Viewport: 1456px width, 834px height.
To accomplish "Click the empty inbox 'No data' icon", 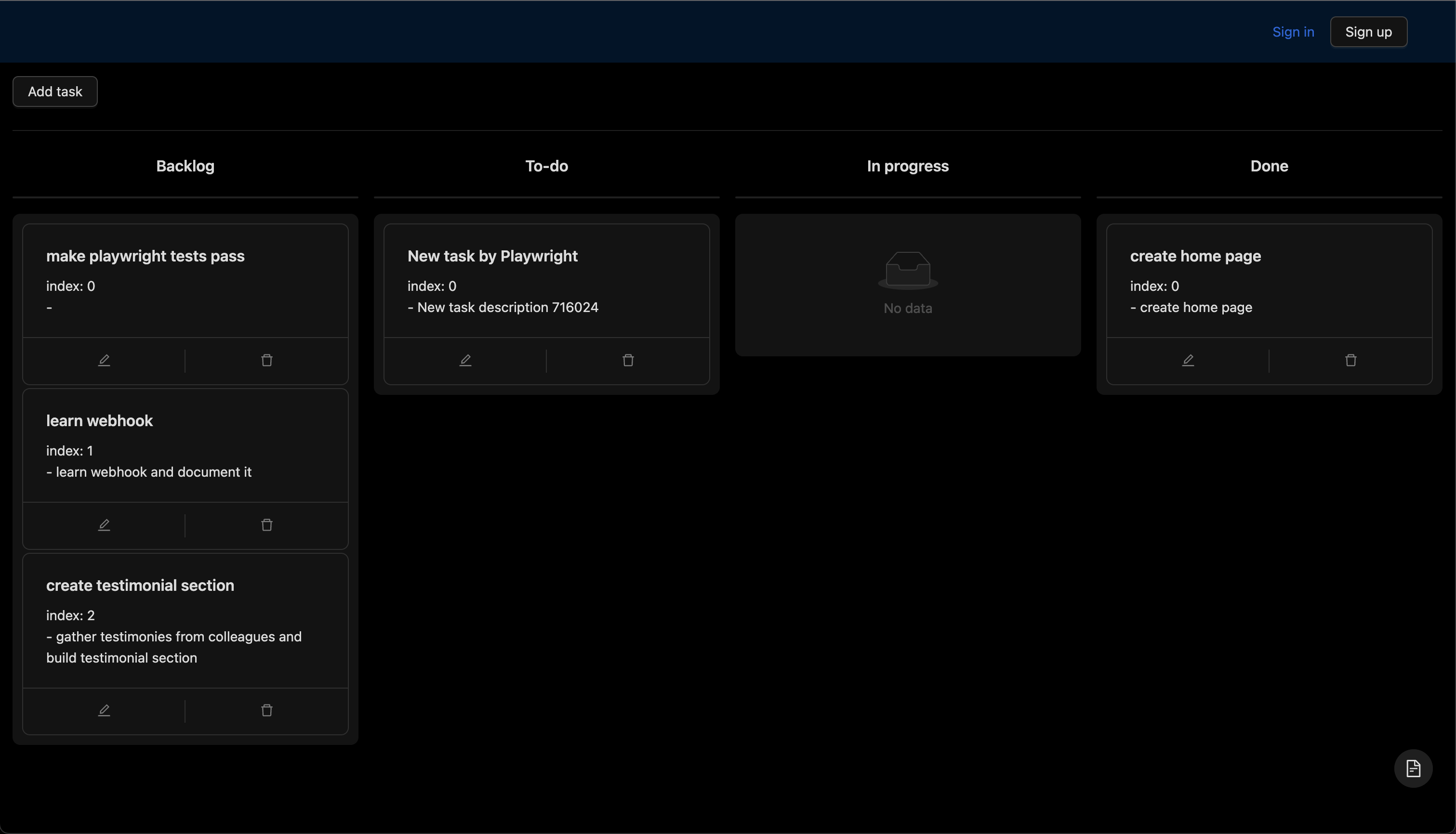I will pyautogui.click(x=908, y=270).
